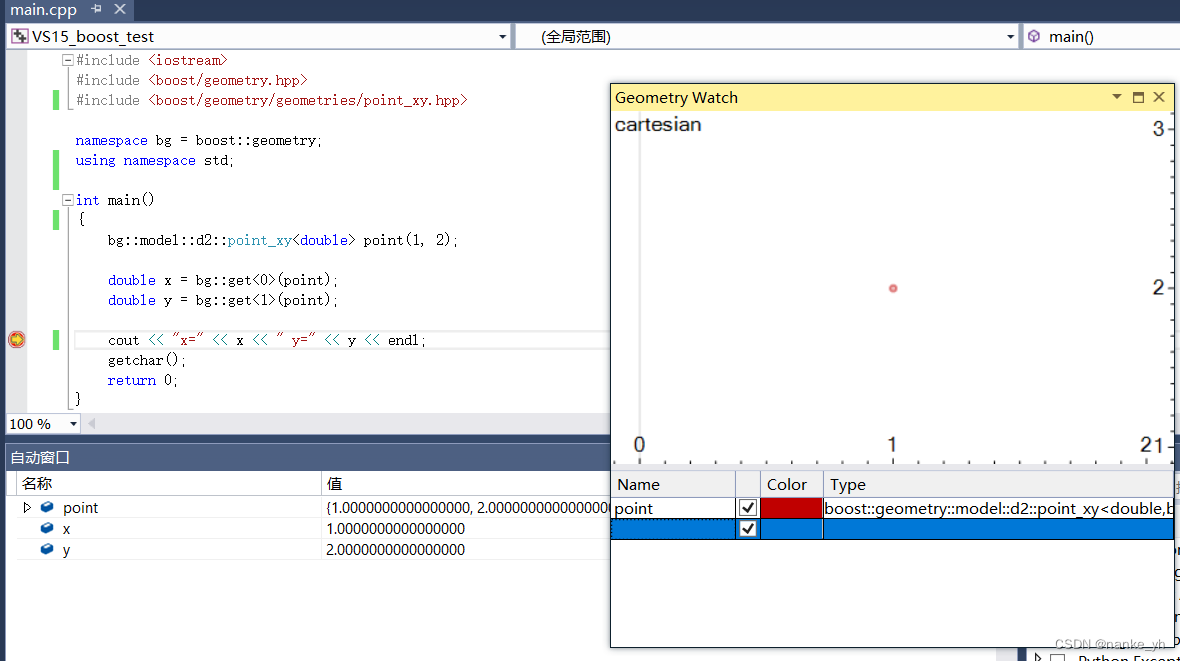Viewport: 1180px width, 661px height.
Task: Click the empty Name cell to add geometry
Action: pyautogui.click(x=670, y=528)
